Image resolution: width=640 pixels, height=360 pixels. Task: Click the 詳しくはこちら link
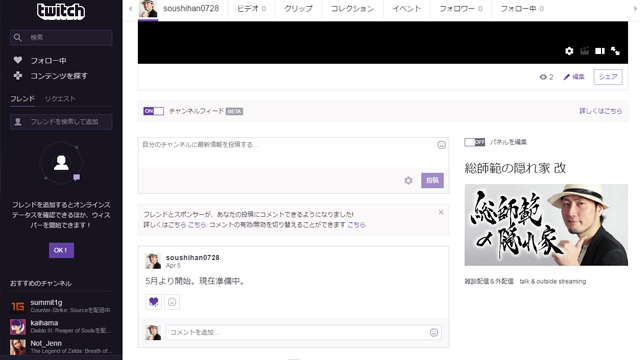coord(601,111)
